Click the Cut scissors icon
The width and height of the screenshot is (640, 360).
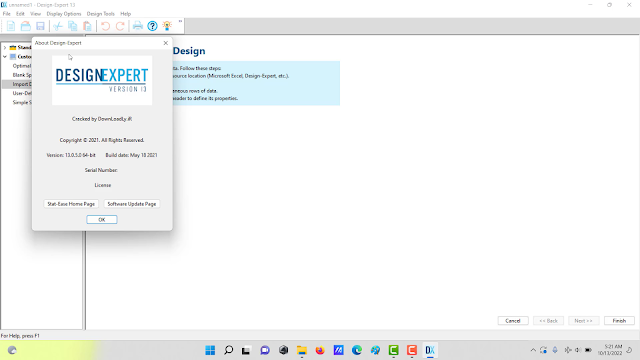click(58, 26)
